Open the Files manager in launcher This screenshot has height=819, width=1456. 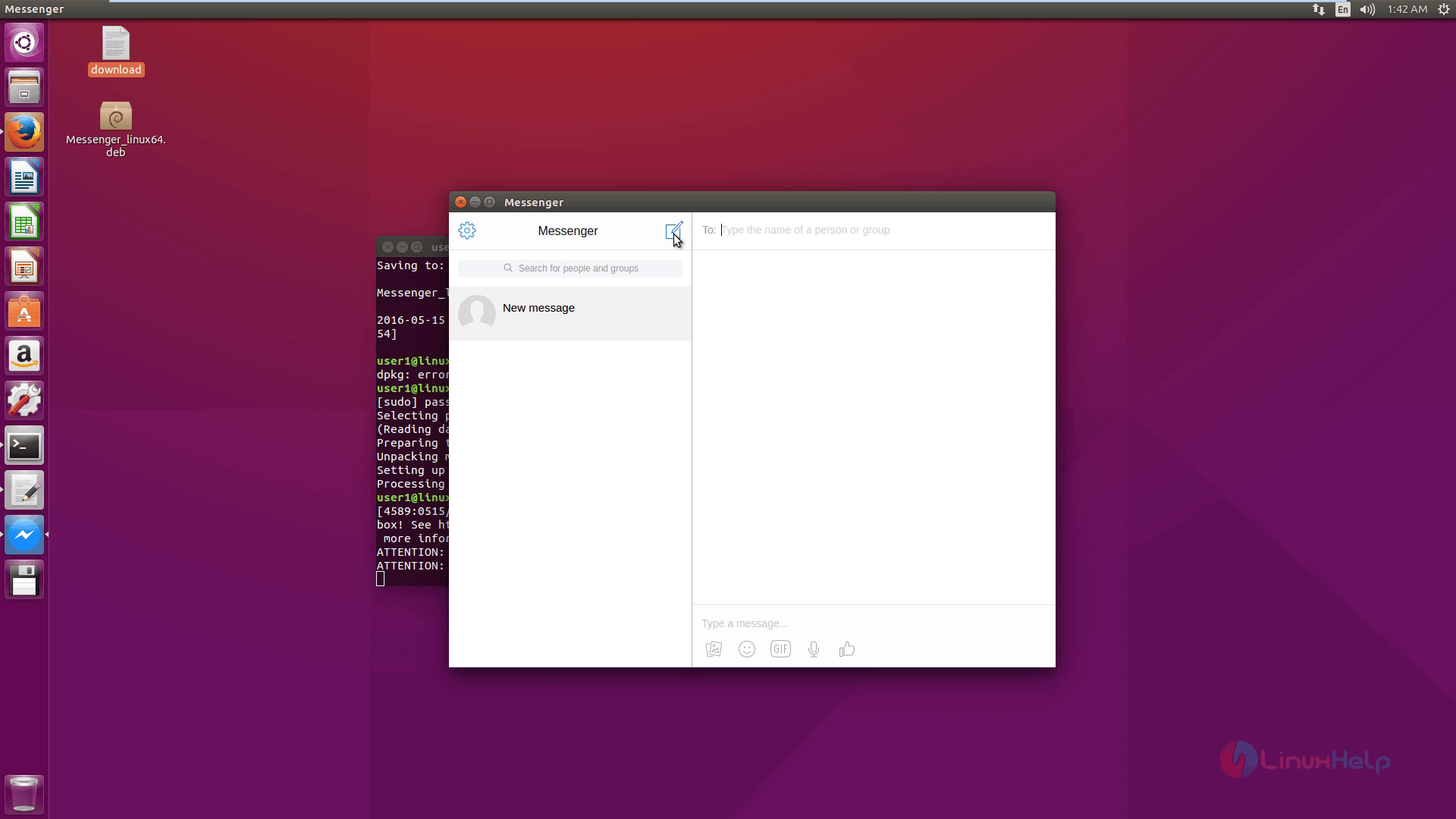click(24, 87)
